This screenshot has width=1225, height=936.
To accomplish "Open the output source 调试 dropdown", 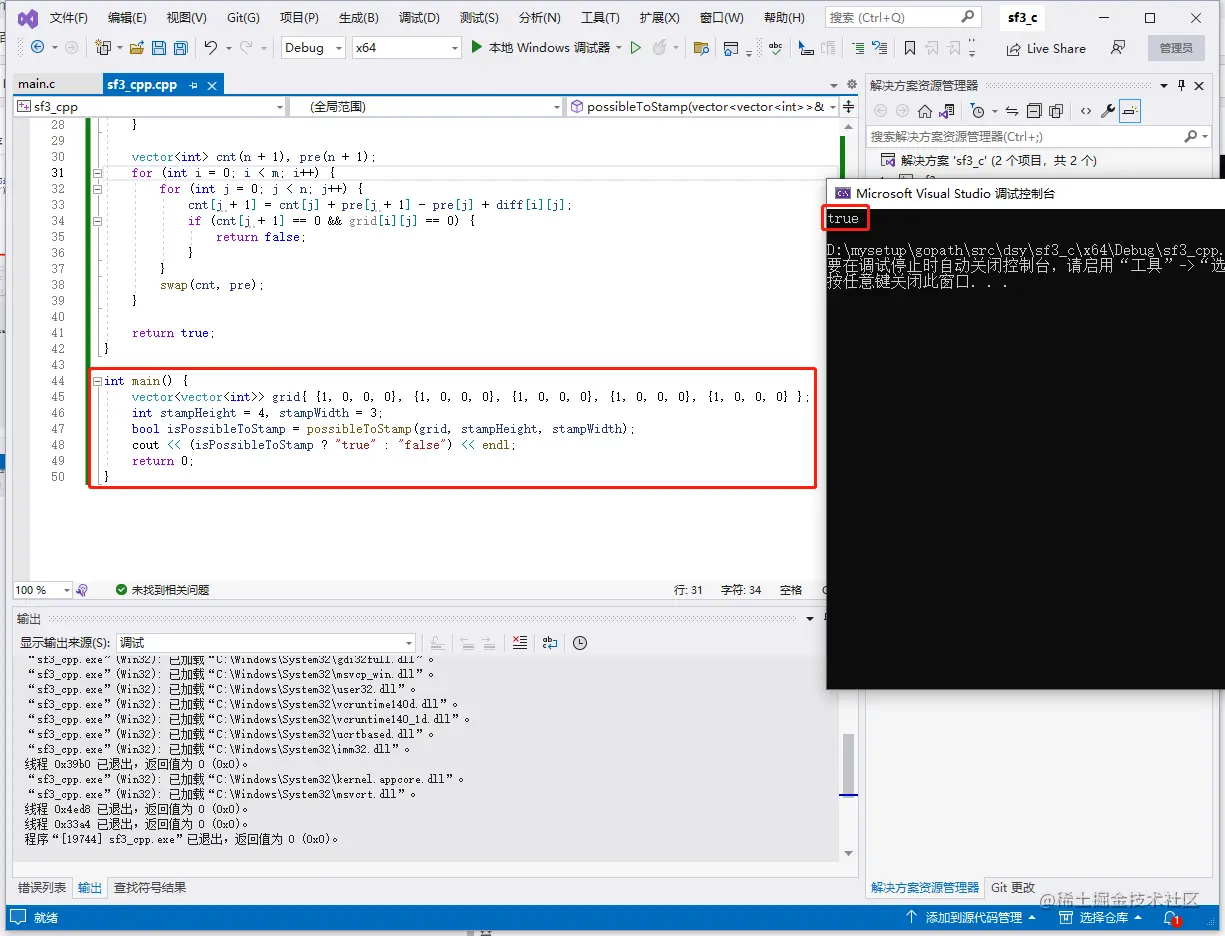I will 265,642.
